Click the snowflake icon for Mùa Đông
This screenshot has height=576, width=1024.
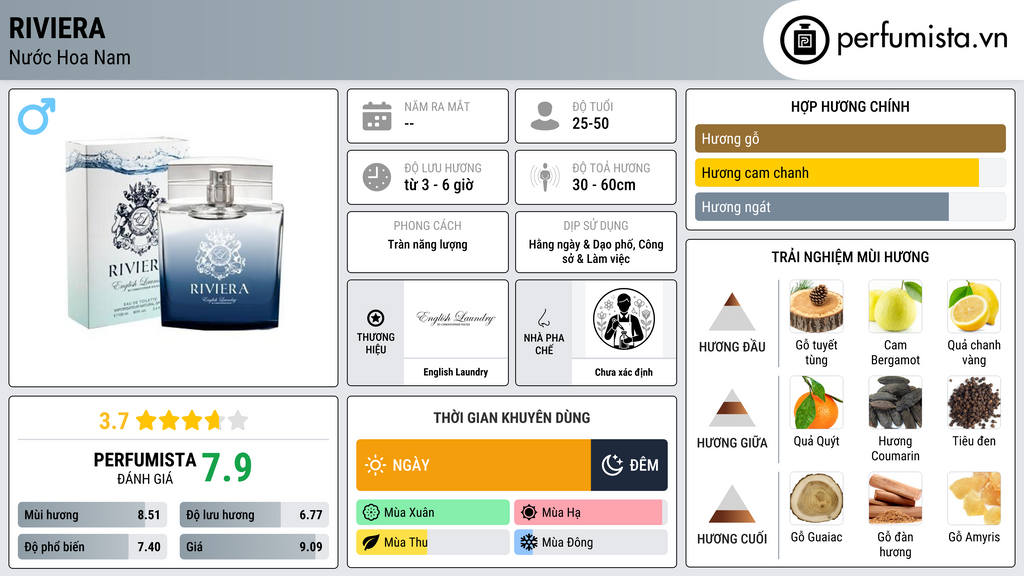pos(529,543)
